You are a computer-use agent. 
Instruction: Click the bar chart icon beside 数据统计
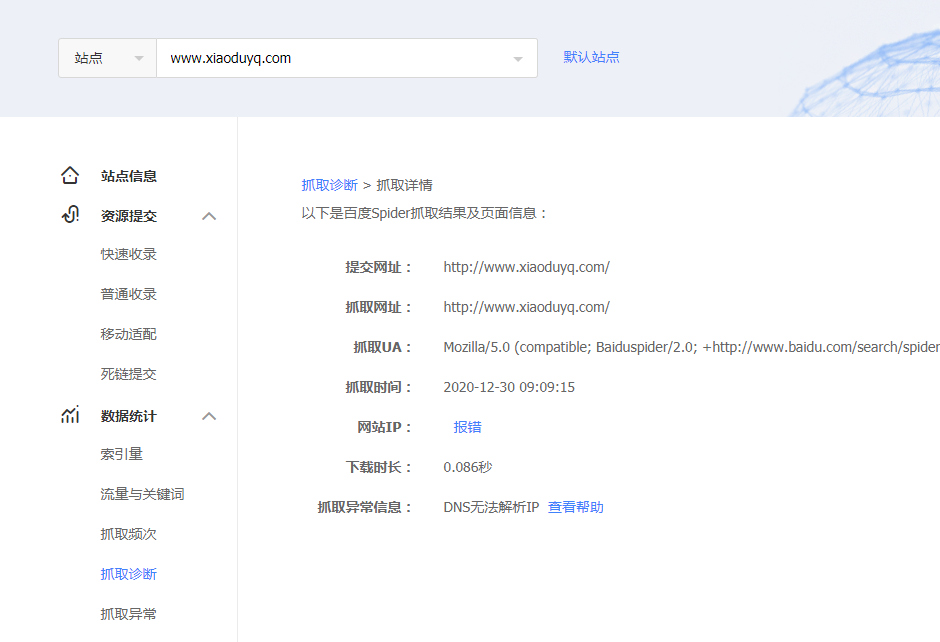click(69, 414)
